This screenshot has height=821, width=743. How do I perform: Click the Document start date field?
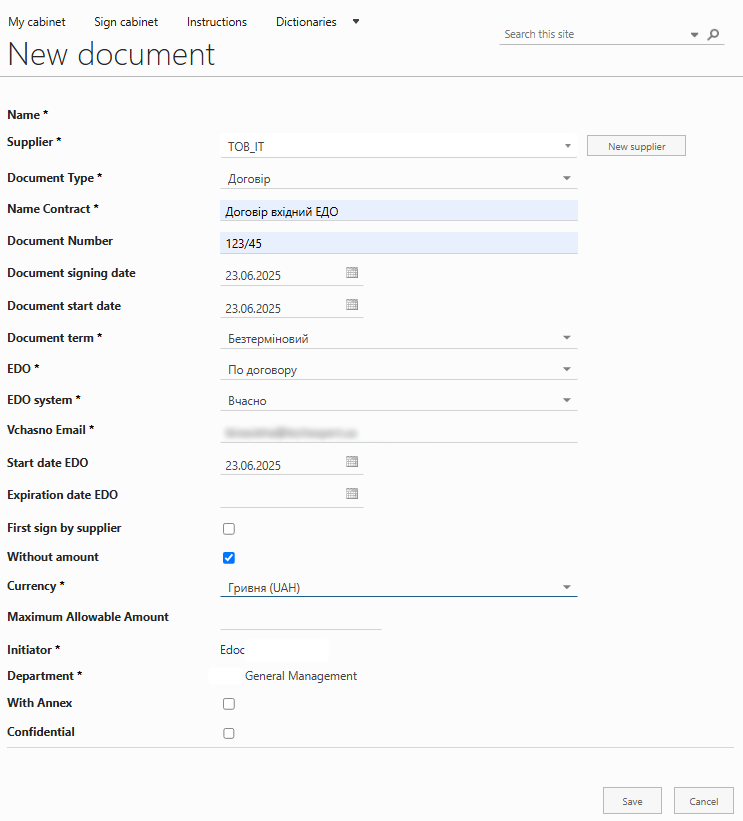[282, 307]
